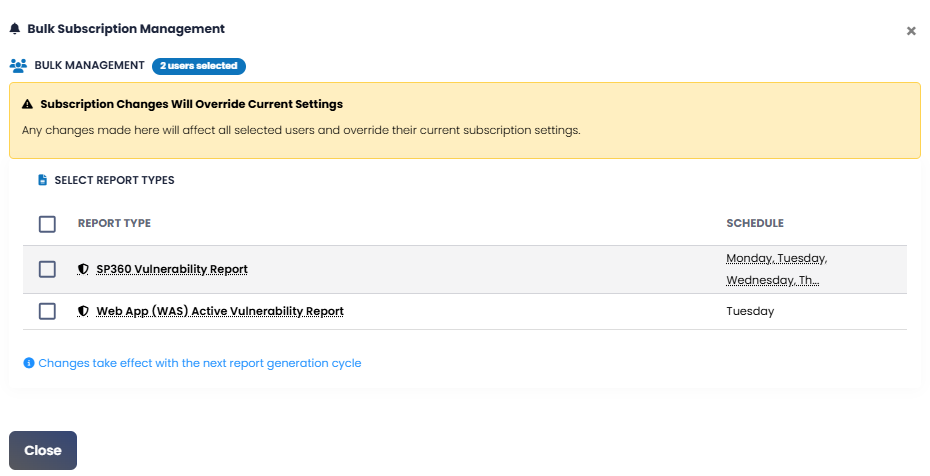930x476 pixels.
Task: Open the Web App (WAS) Active Vulnerability Report link
Action: point(220,311)
